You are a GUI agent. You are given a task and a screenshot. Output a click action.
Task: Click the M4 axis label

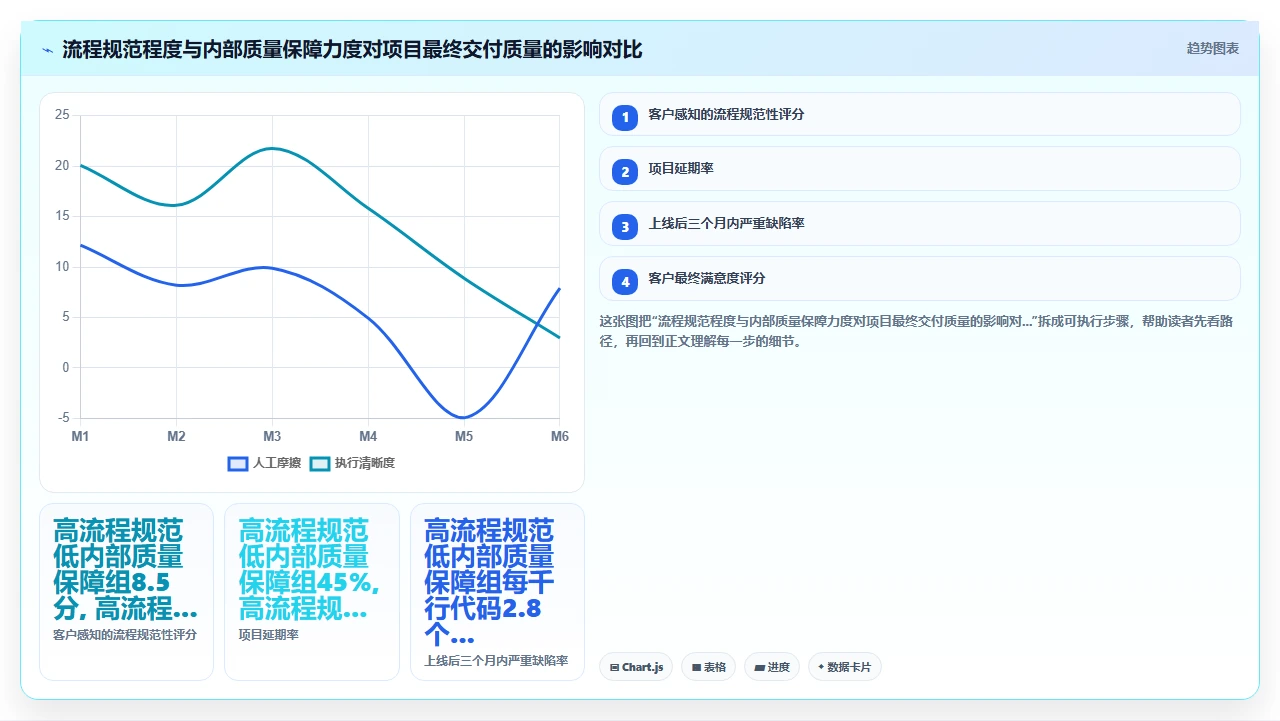point(368,436)
